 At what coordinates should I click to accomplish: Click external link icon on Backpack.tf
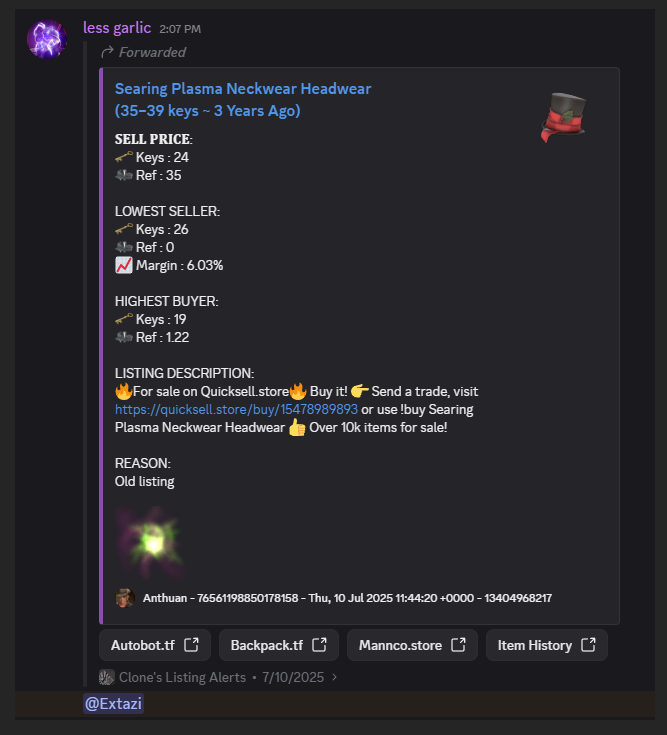tap(319, 645)
